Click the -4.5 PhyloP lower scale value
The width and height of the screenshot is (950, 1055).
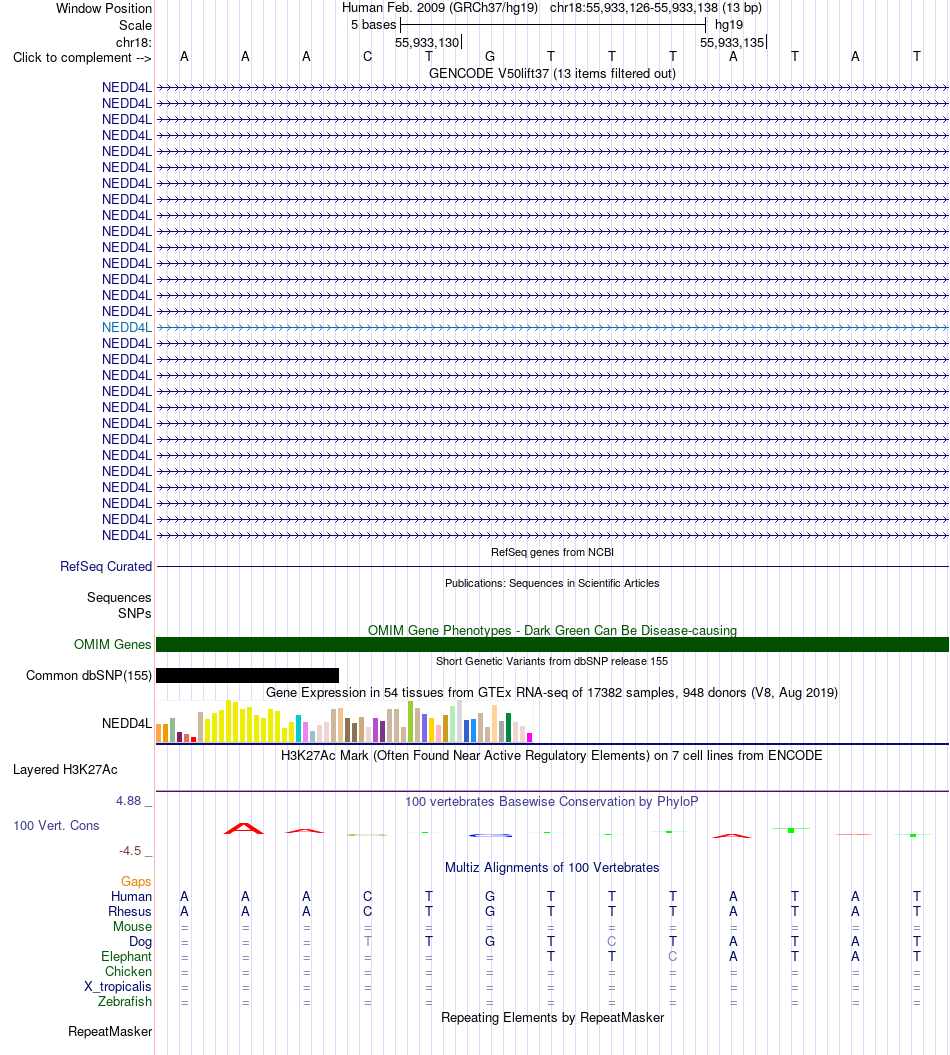click(131, 851)
